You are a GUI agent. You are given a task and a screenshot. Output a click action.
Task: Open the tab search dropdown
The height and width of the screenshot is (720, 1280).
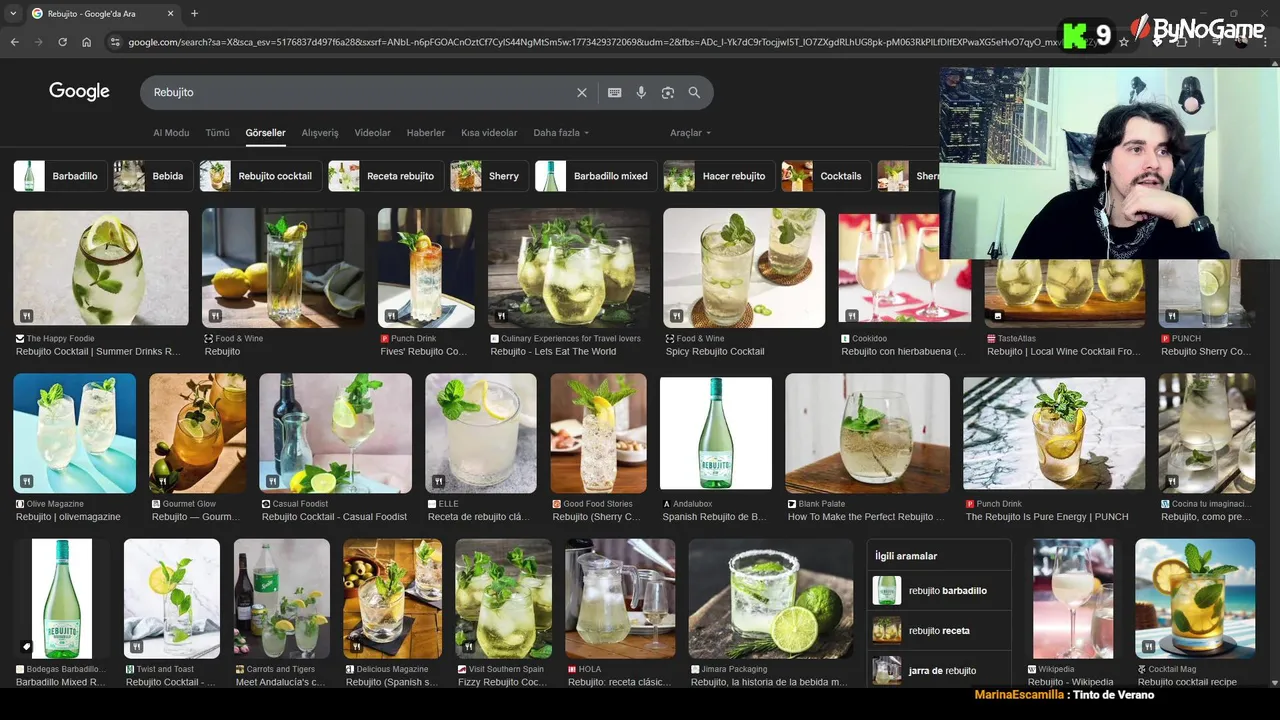[12, 13]
